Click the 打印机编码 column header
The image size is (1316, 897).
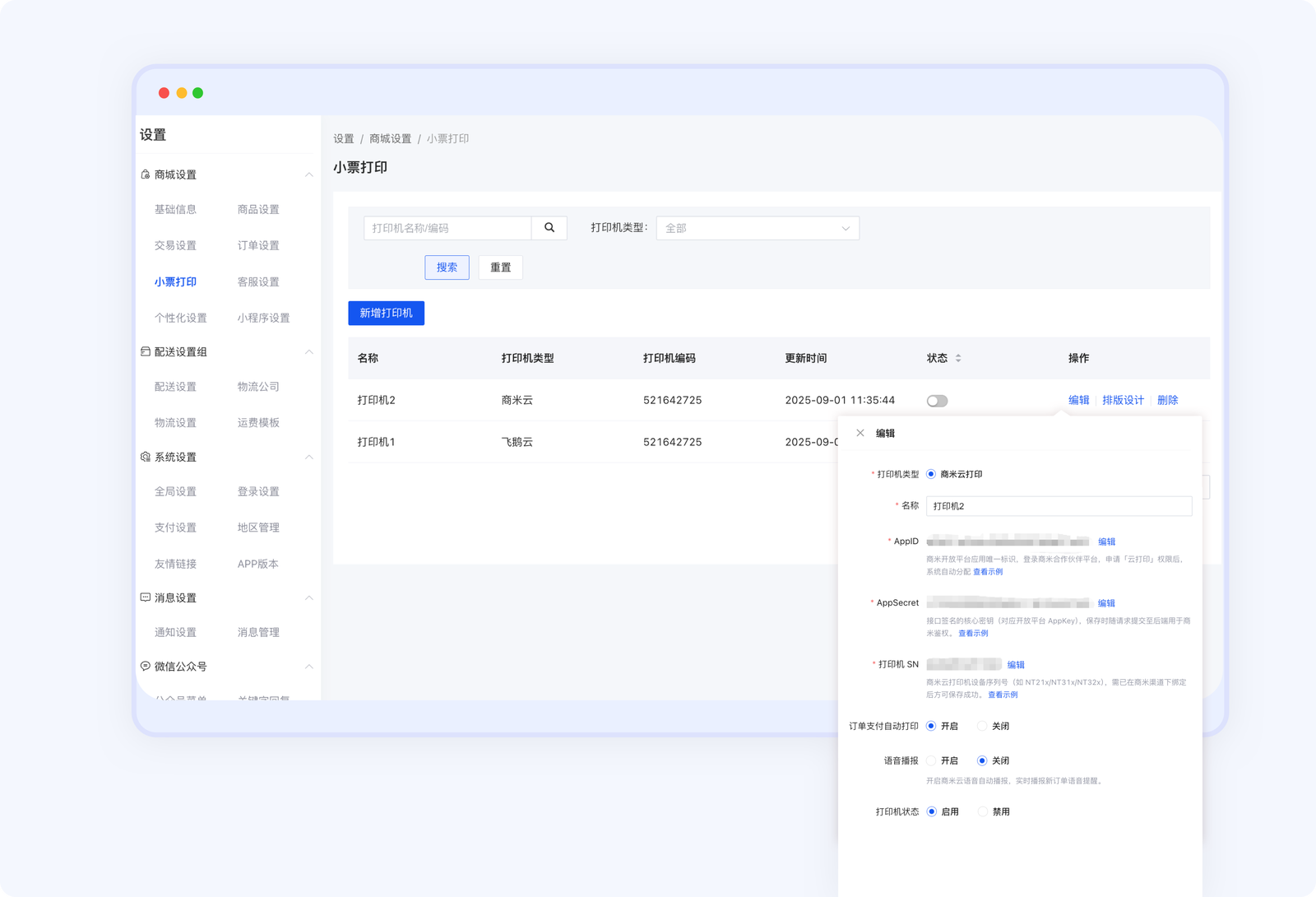click(x=669, y=358)
